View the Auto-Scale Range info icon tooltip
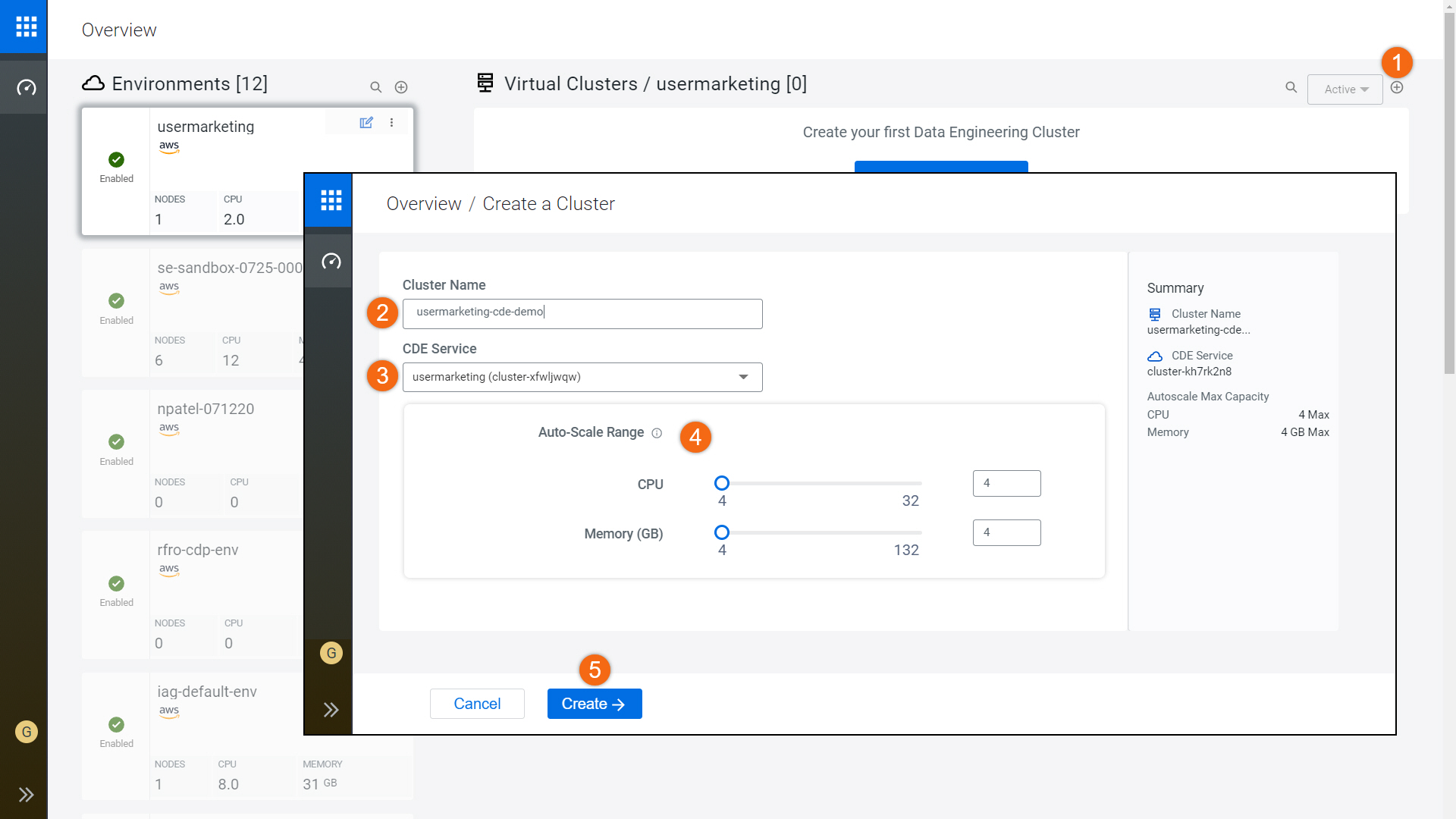The image size is (1456, 819). click(x=657, y=433)
